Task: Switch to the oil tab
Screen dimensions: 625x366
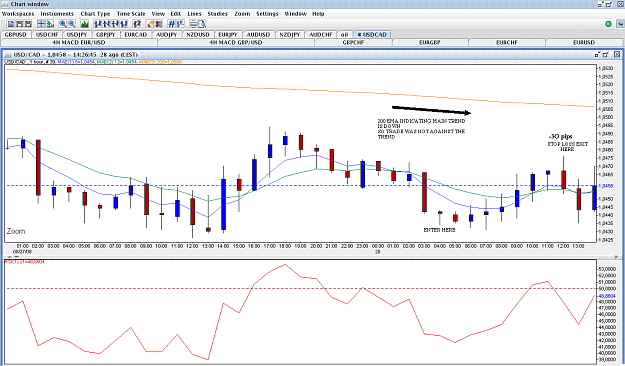Action: [344, 35]
